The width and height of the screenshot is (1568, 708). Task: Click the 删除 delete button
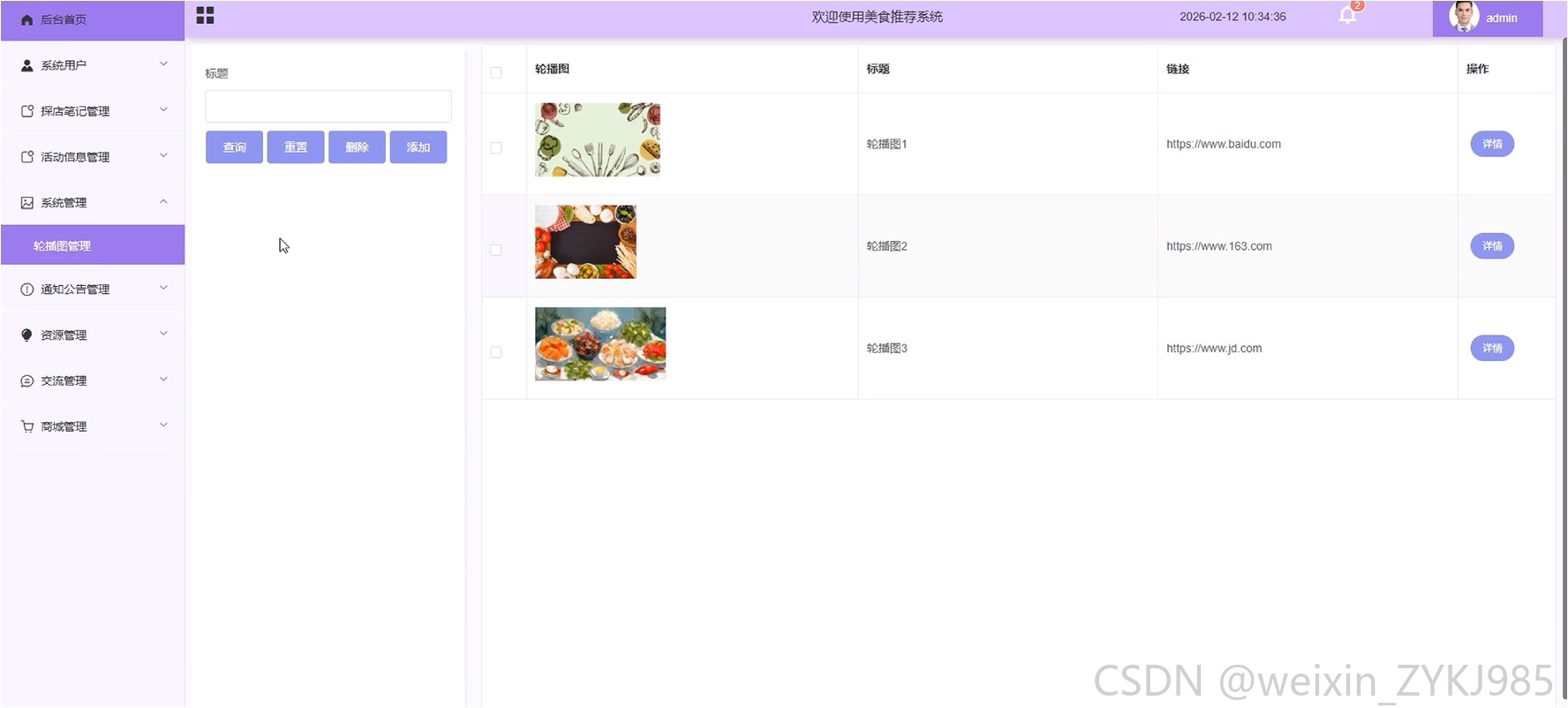pyautogui.click(x=357, y=147)
